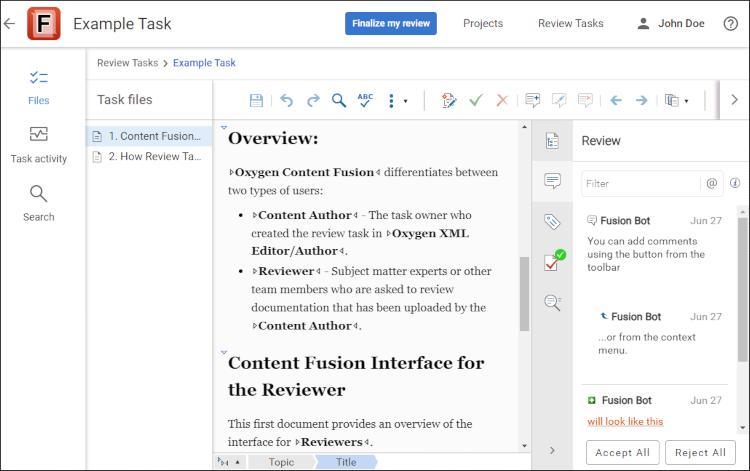Select file 2. How Review Ta...
The height and width of the screenshot is (471, 750).
[149, 156]
